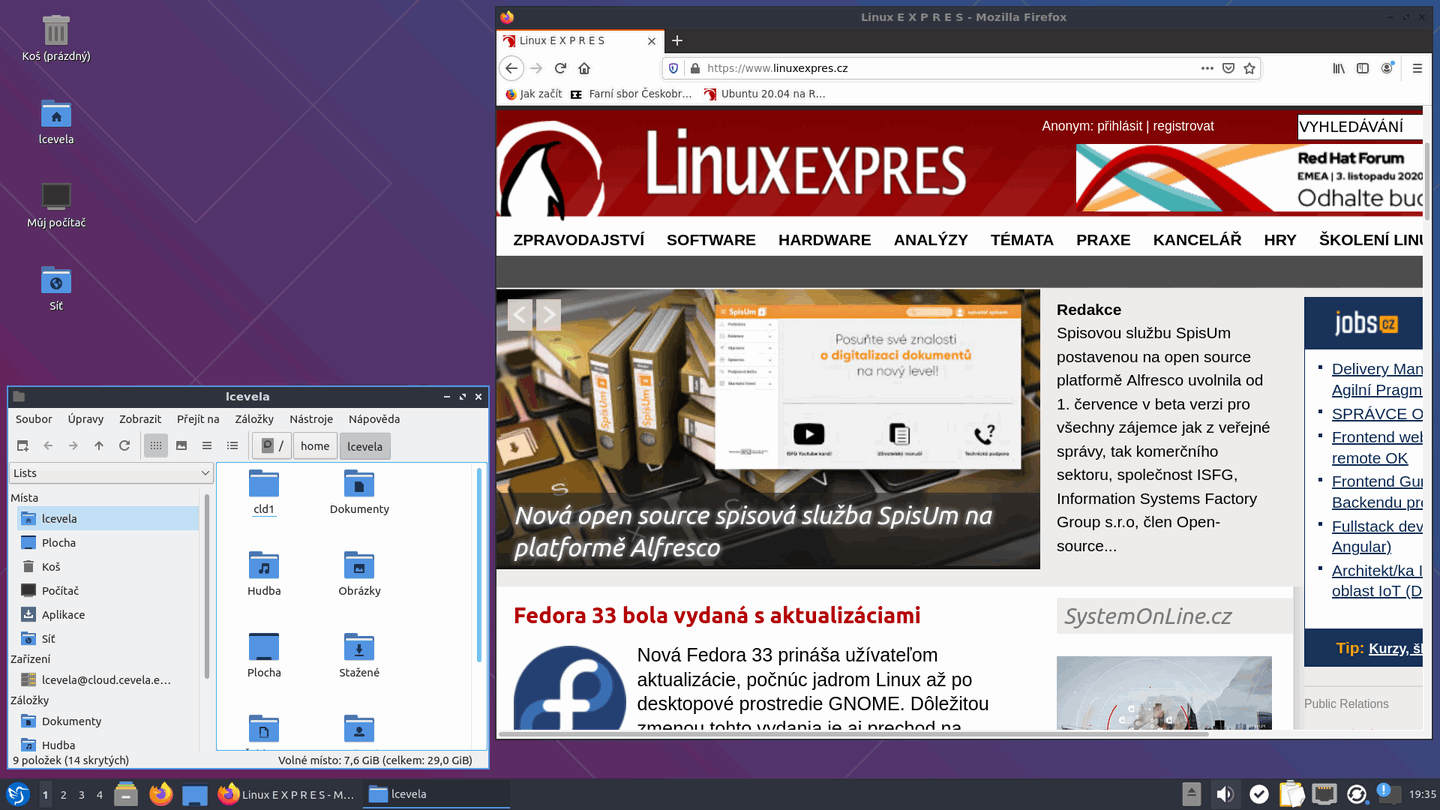The image size is (1440, 810).
Task: Open Firefox account icon
Action: click(1387, 68)
